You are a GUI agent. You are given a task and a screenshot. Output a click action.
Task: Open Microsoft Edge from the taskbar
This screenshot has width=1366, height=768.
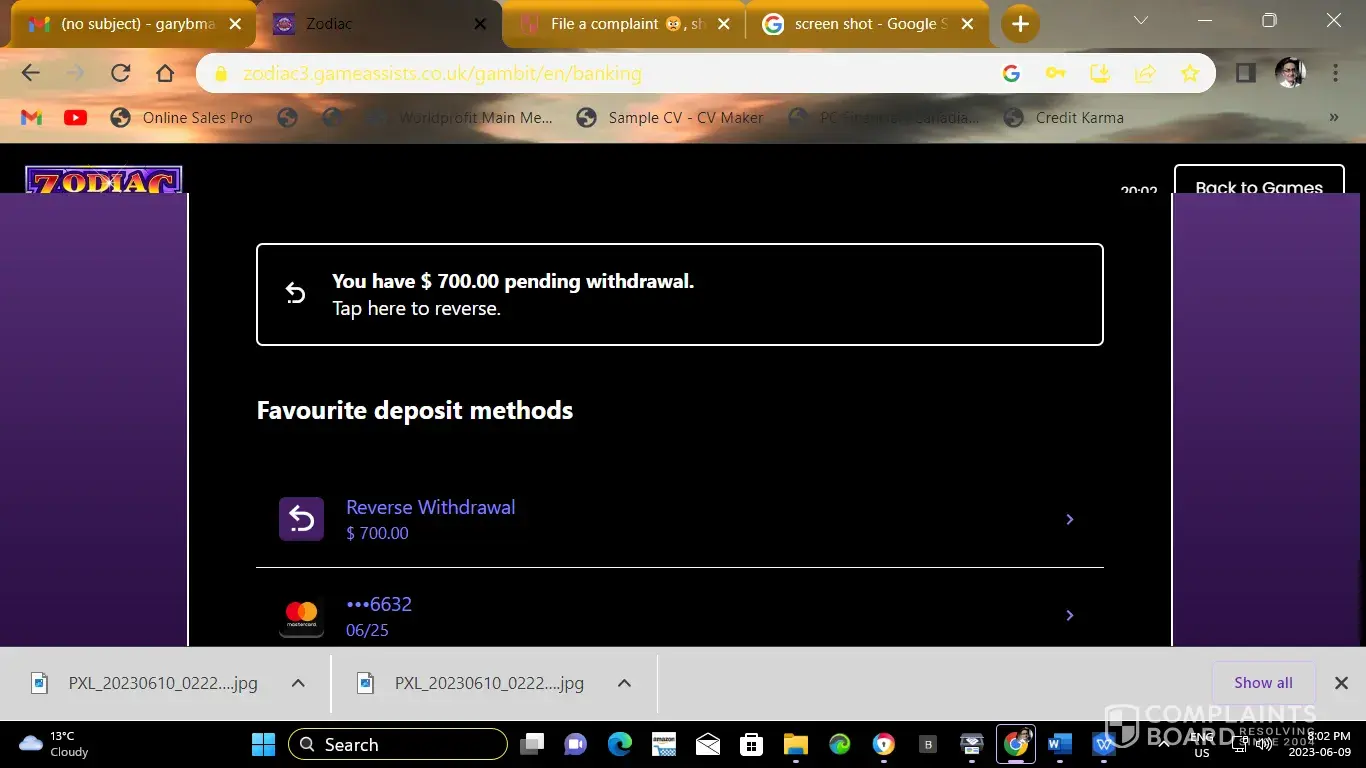click(x=620, y=744)
